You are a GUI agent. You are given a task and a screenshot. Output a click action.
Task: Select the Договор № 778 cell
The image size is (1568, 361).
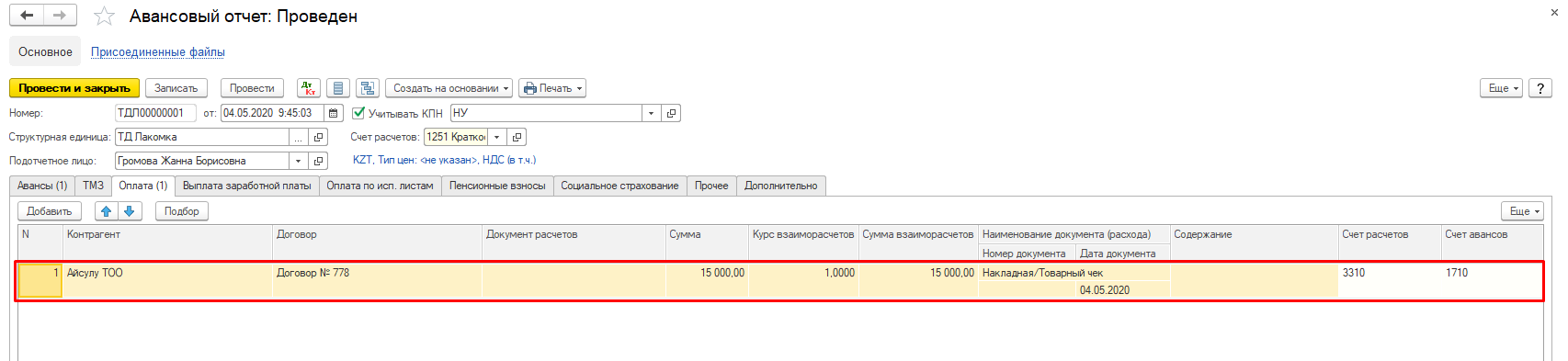point(378,281)
